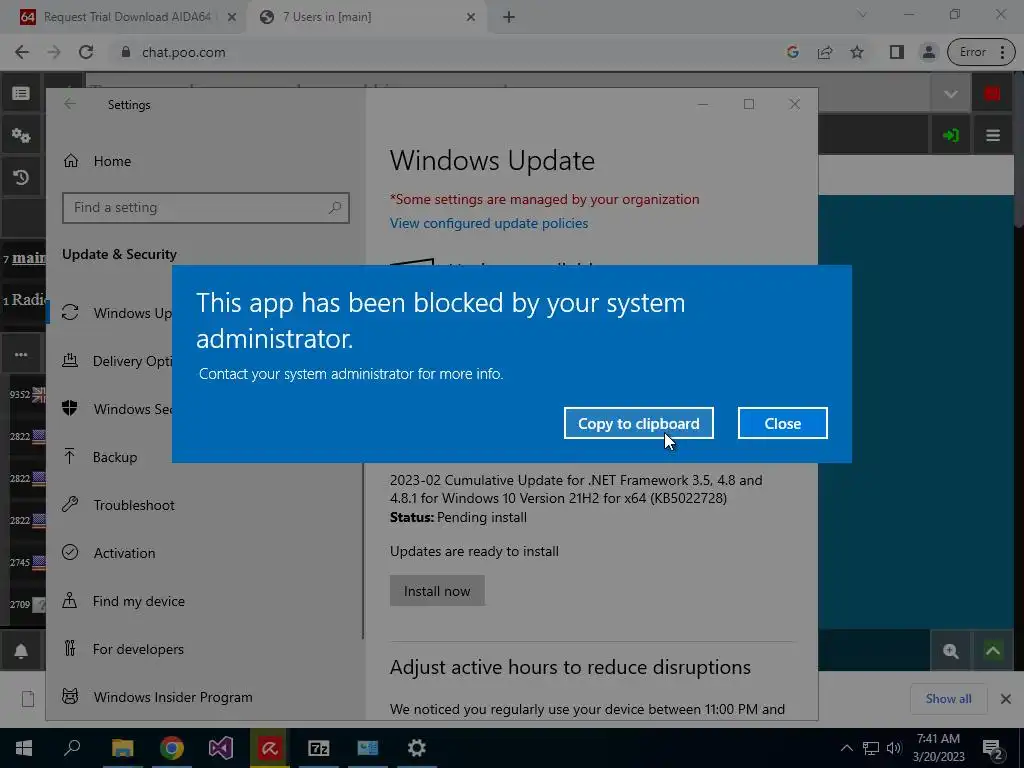This screenshot has width=1024, height=768.
Task: Click the green up chevron in chat
Action: 993,650
